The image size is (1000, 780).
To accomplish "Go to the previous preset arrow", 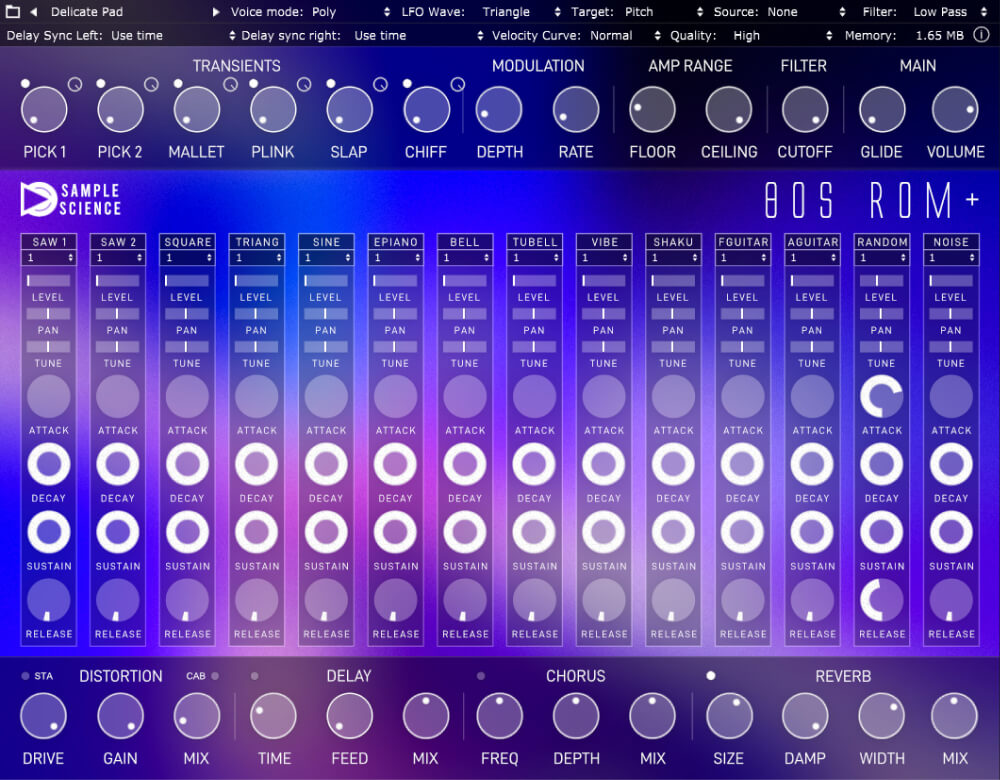I will [34, 11].
